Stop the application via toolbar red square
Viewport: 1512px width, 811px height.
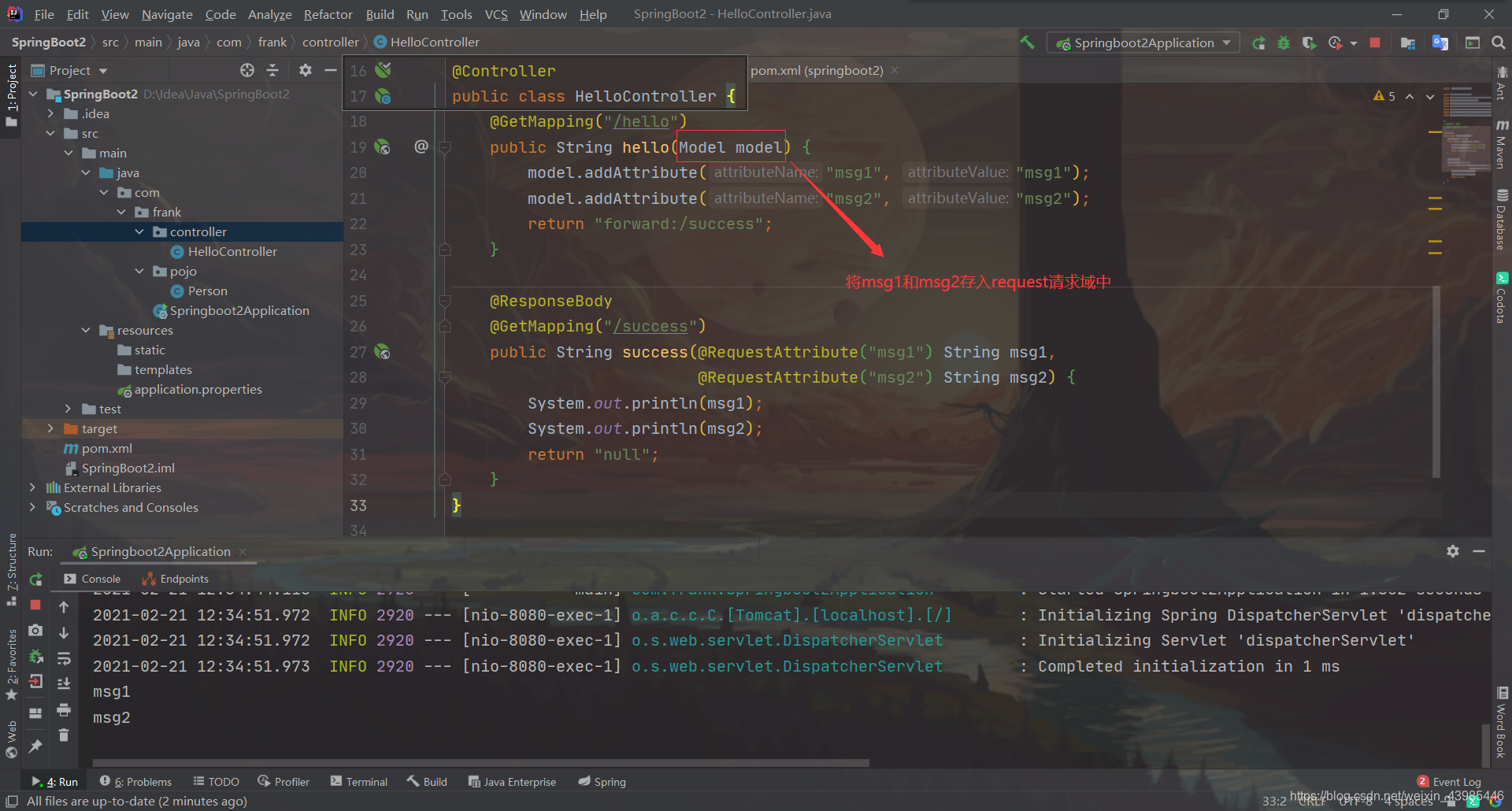click(x=1375, y=43)
